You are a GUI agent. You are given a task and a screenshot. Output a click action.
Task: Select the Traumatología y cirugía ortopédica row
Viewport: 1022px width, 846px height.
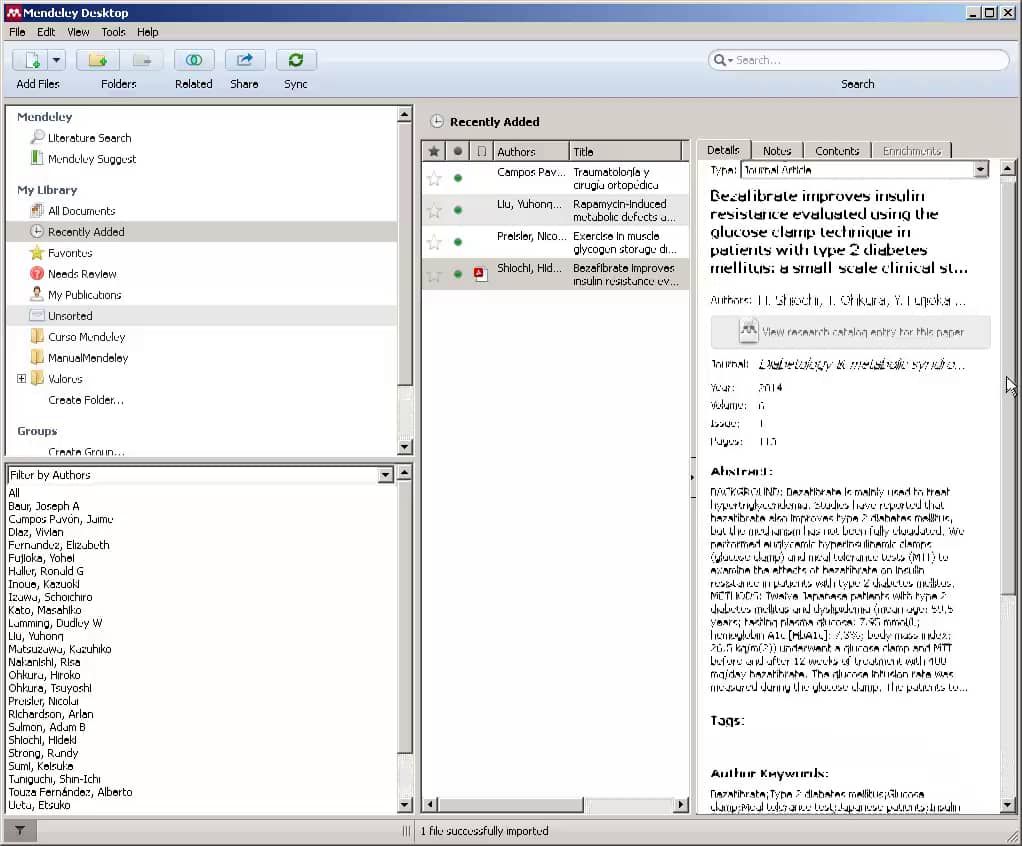click(555, 178)
